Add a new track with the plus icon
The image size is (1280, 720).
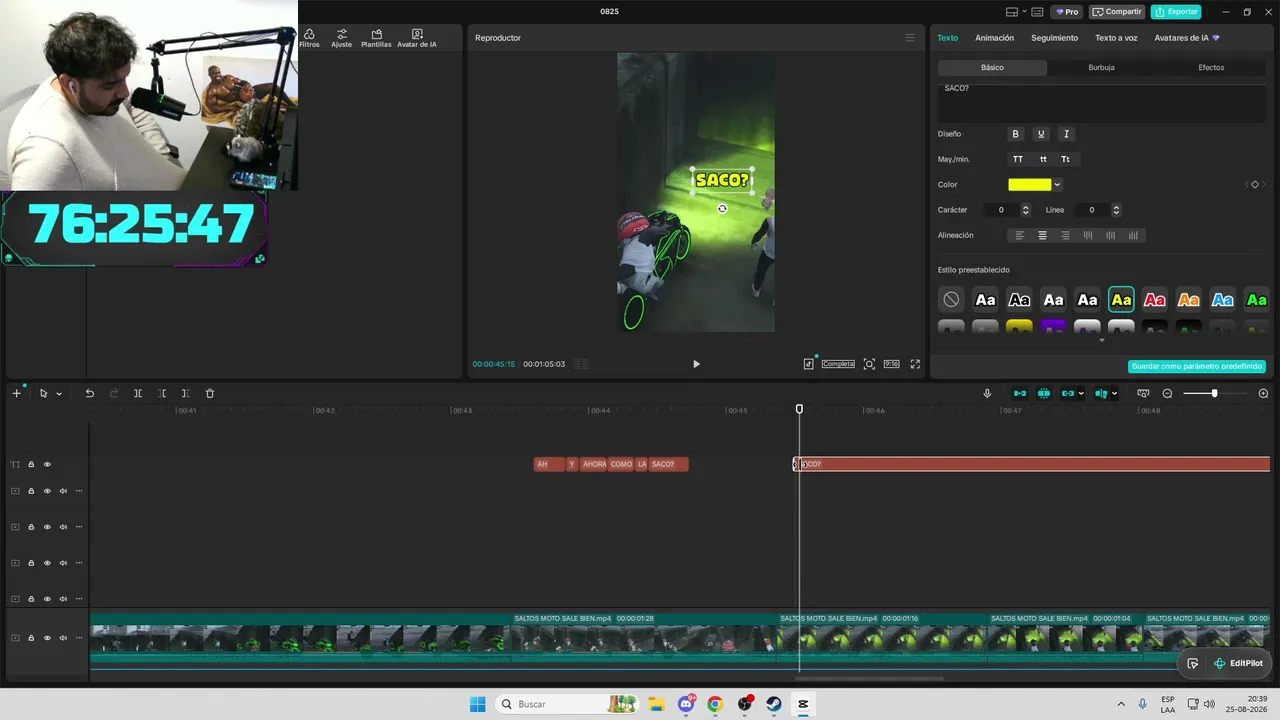point(16,393)
